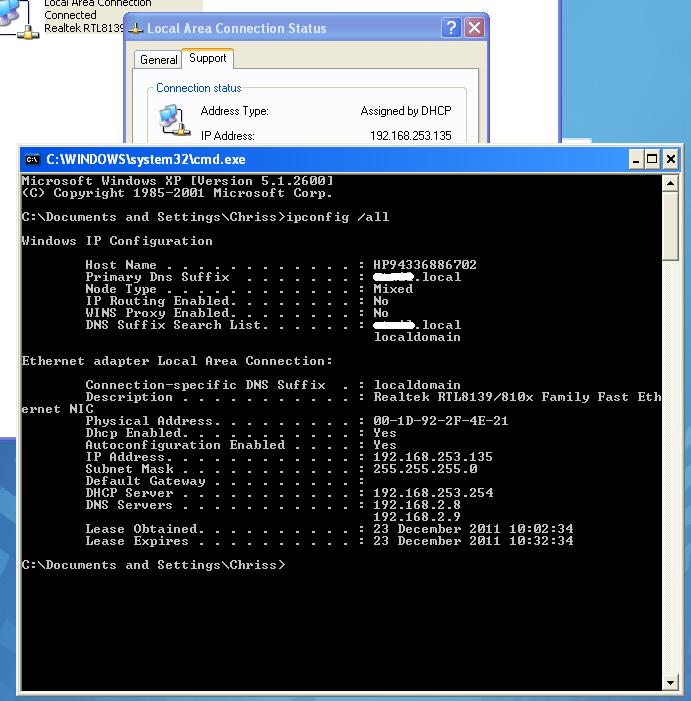
Task: Click 'Windows IP Configuration' heading in cmd
Action: 117,241
